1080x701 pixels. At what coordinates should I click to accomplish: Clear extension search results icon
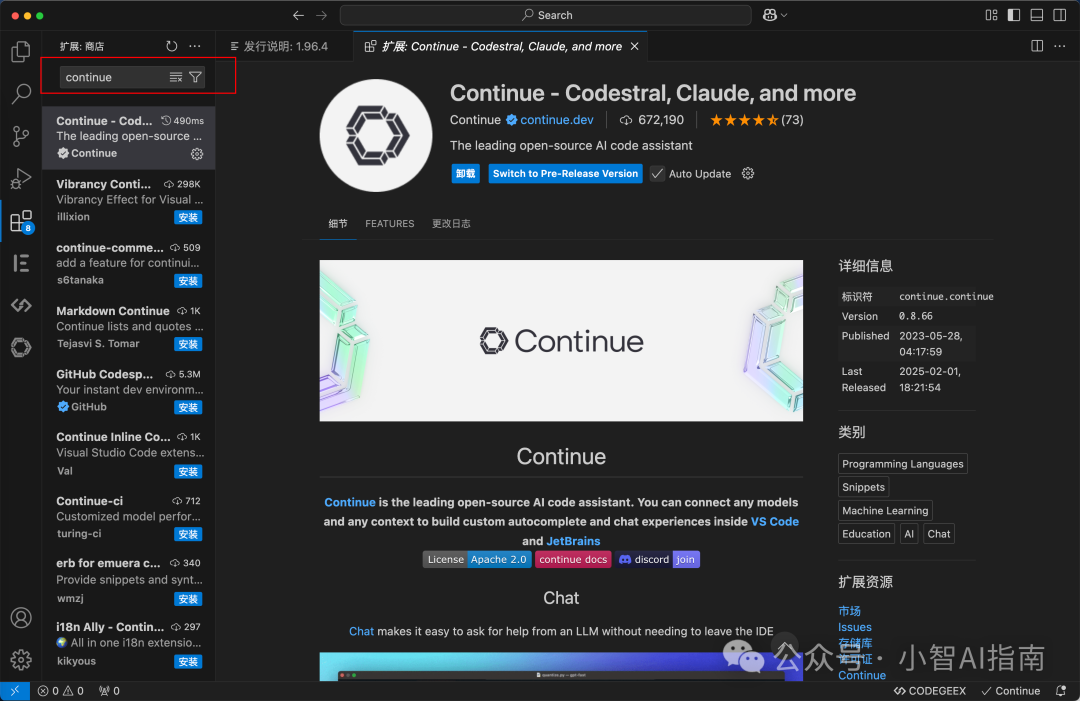click(x=176, y=77)
